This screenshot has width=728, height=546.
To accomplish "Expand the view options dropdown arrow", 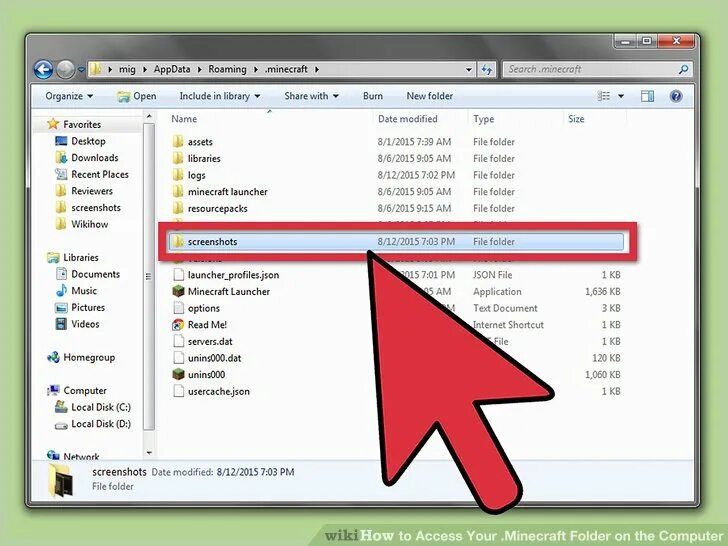I will tap(621, 96).
